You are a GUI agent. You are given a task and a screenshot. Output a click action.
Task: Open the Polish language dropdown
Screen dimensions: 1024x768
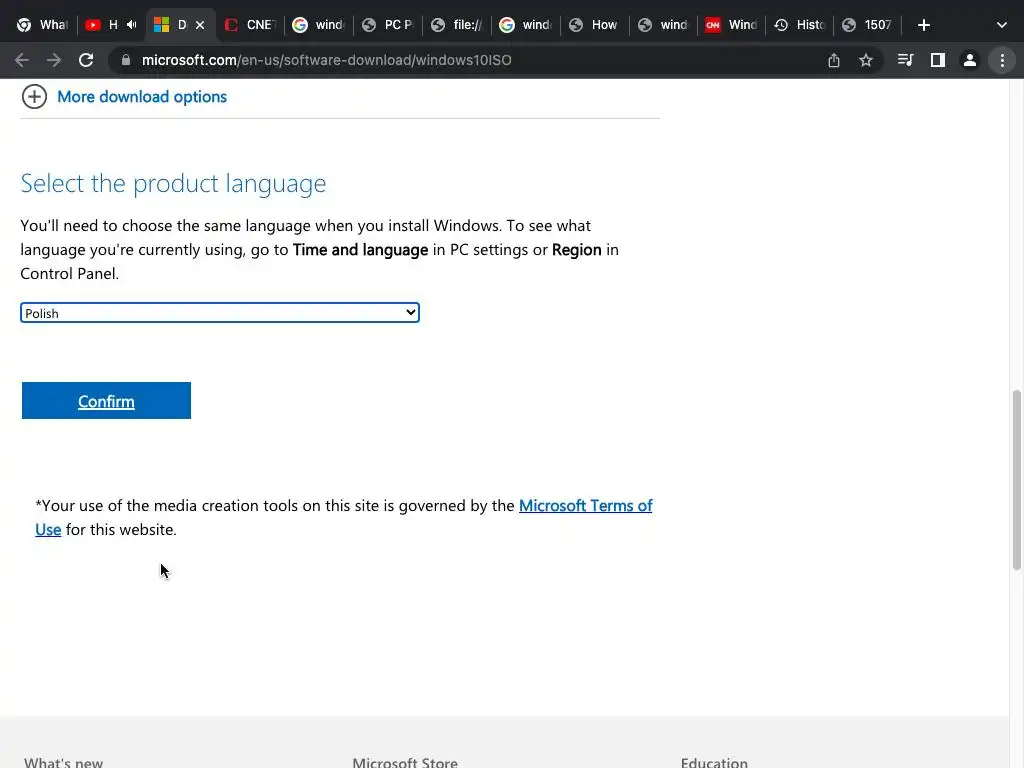point(219,313)
